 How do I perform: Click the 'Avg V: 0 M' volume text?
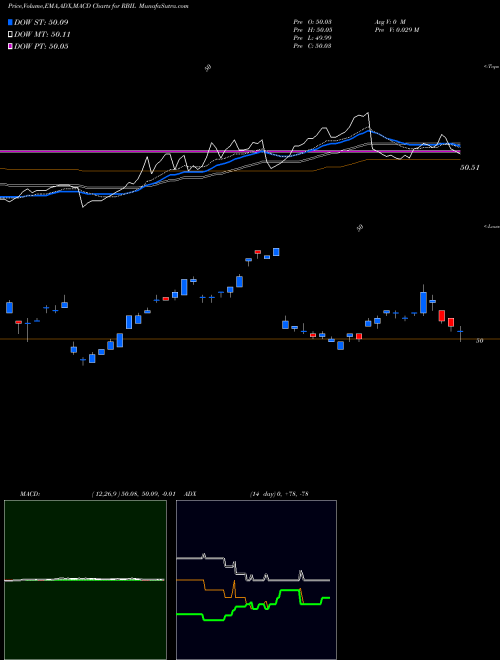tap(389, 22)
